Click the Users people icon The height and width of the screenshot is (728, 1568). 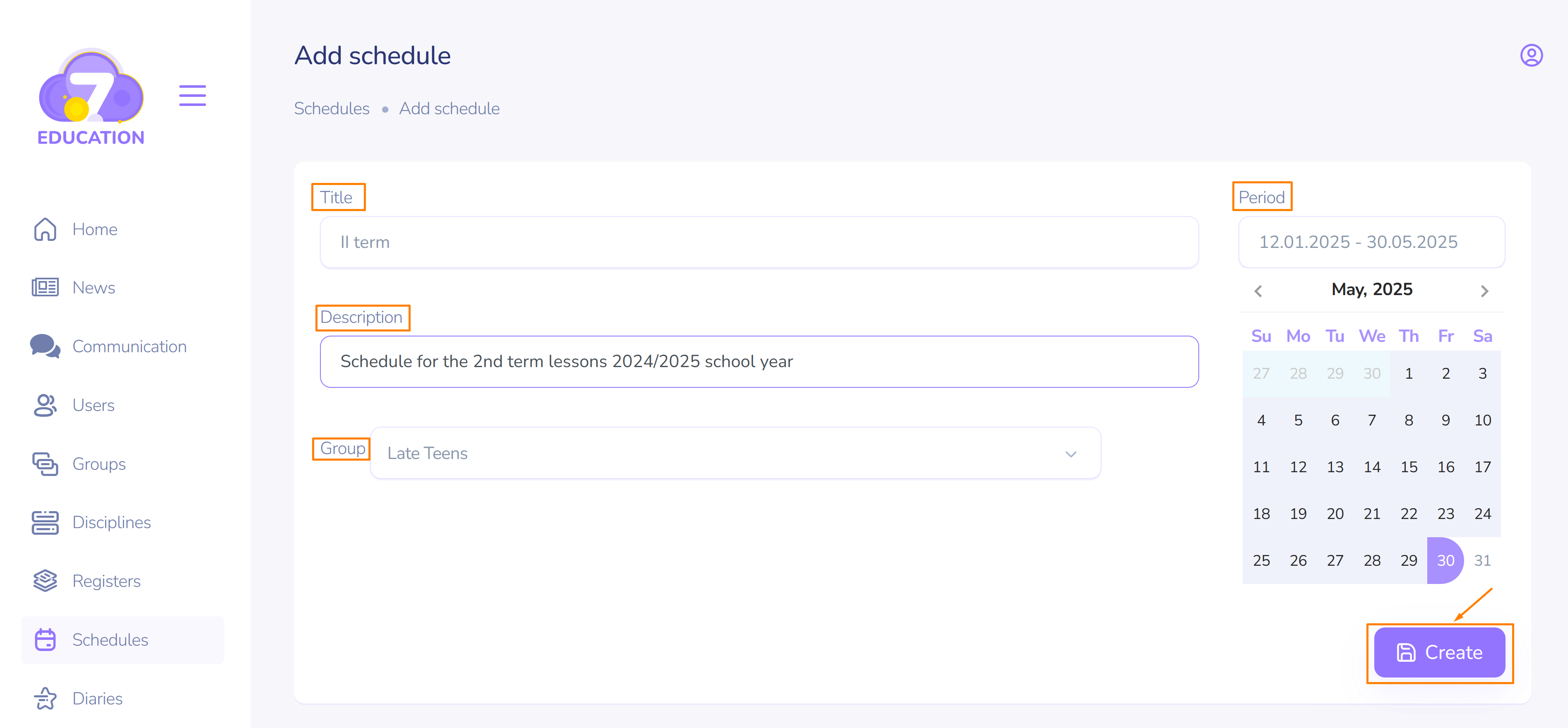coord(45,405)
